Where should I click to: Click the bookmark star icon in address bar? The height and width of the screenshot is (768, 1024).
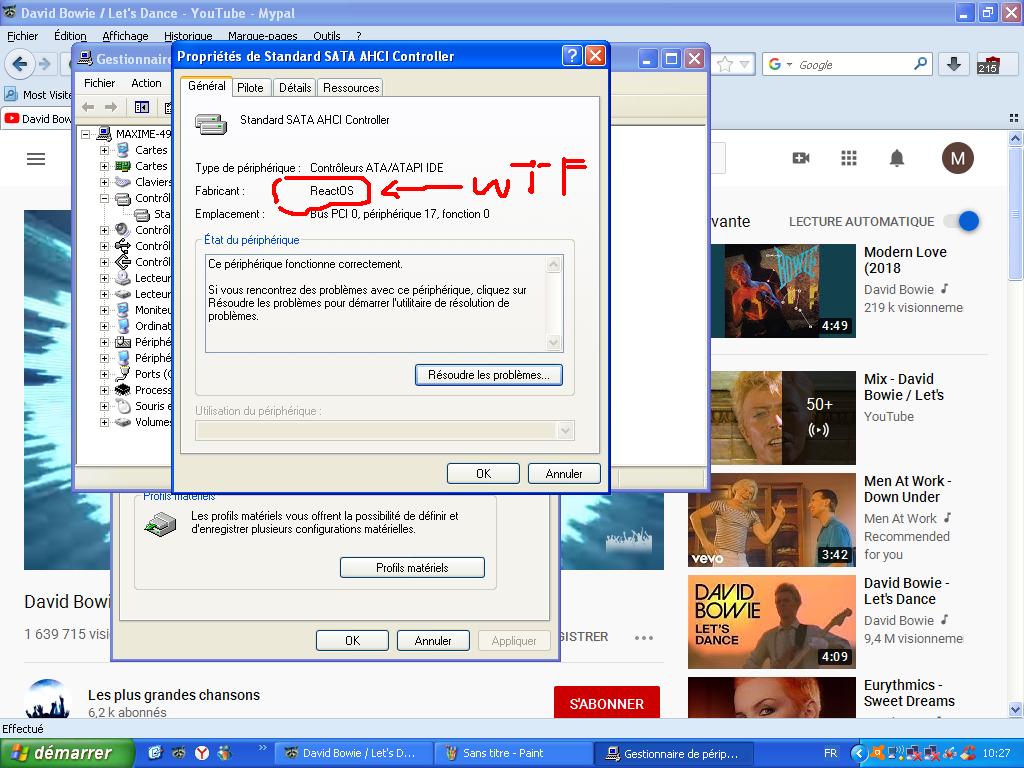[x=725, y=64]
